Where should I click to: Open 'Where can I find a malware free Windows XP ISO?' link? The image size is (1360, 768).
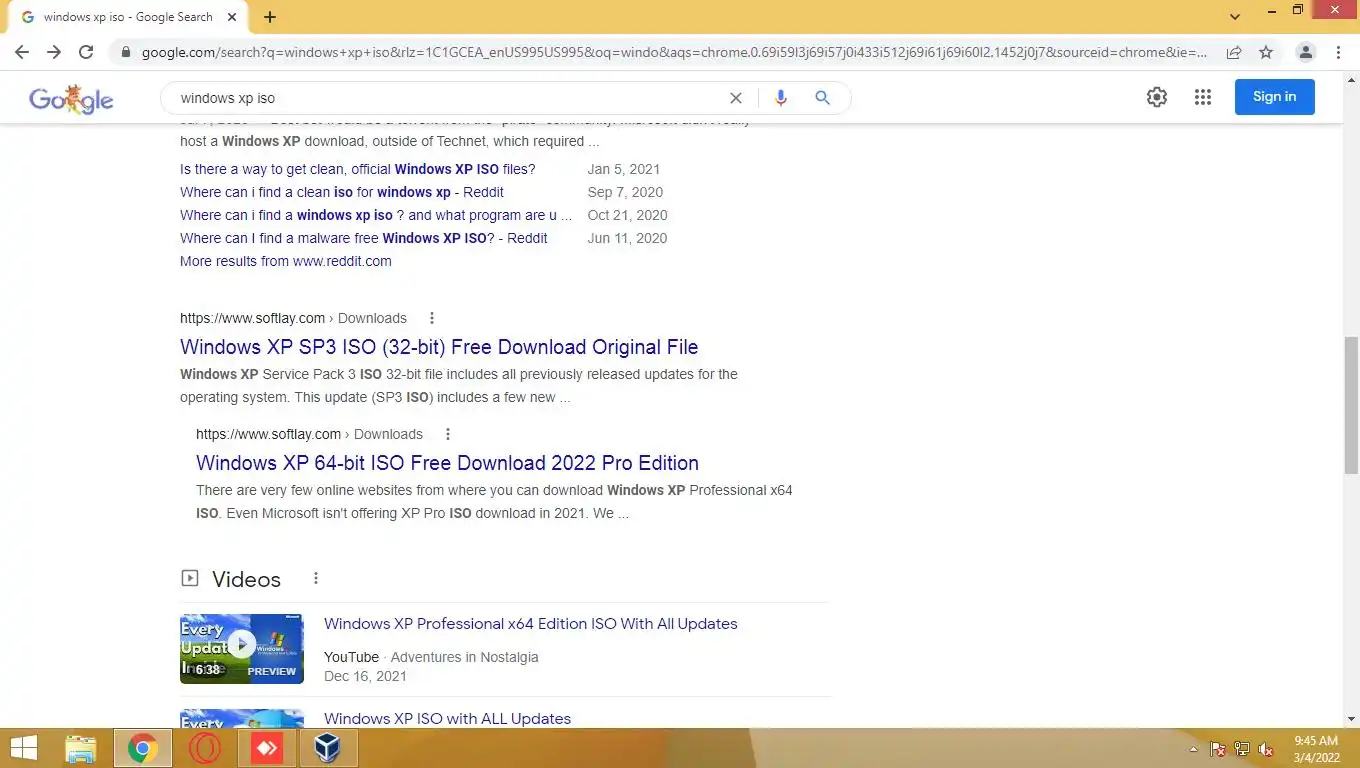(x=364, y=238)
